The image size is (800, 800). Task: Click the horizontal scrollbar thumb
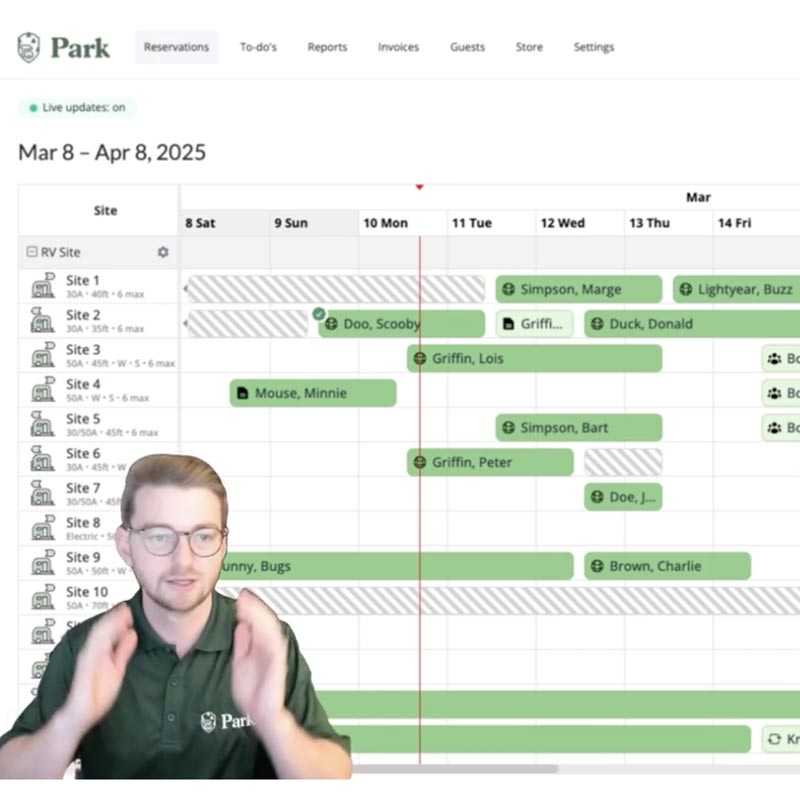coord(454,768)
